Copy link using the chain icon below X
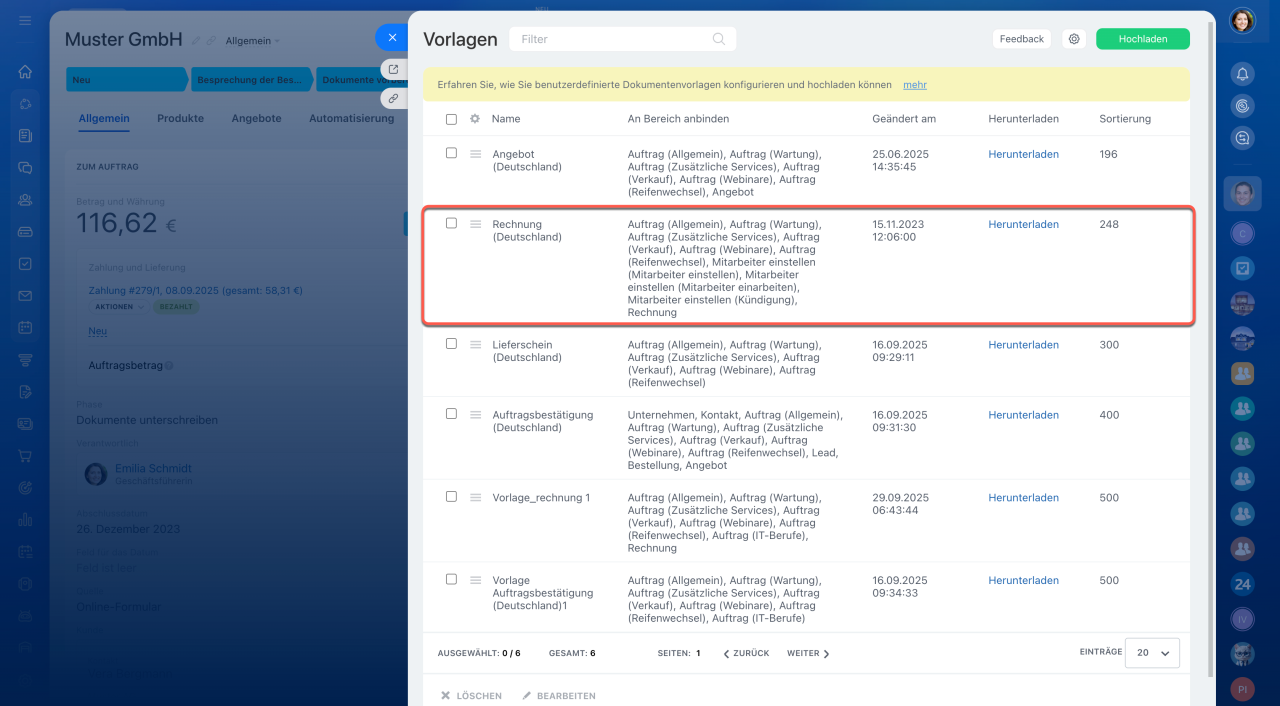Viewport: 1280px width, 706px height. coord(393,99)
